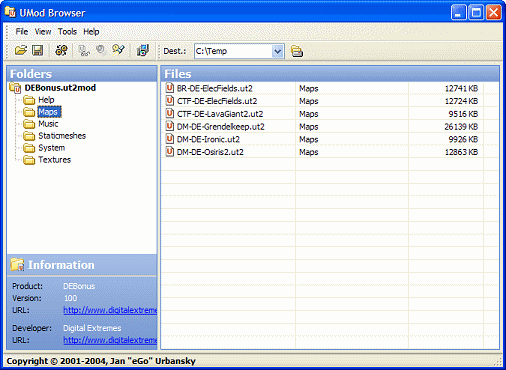Click the gears settings toolbar icon

[61, 51]
